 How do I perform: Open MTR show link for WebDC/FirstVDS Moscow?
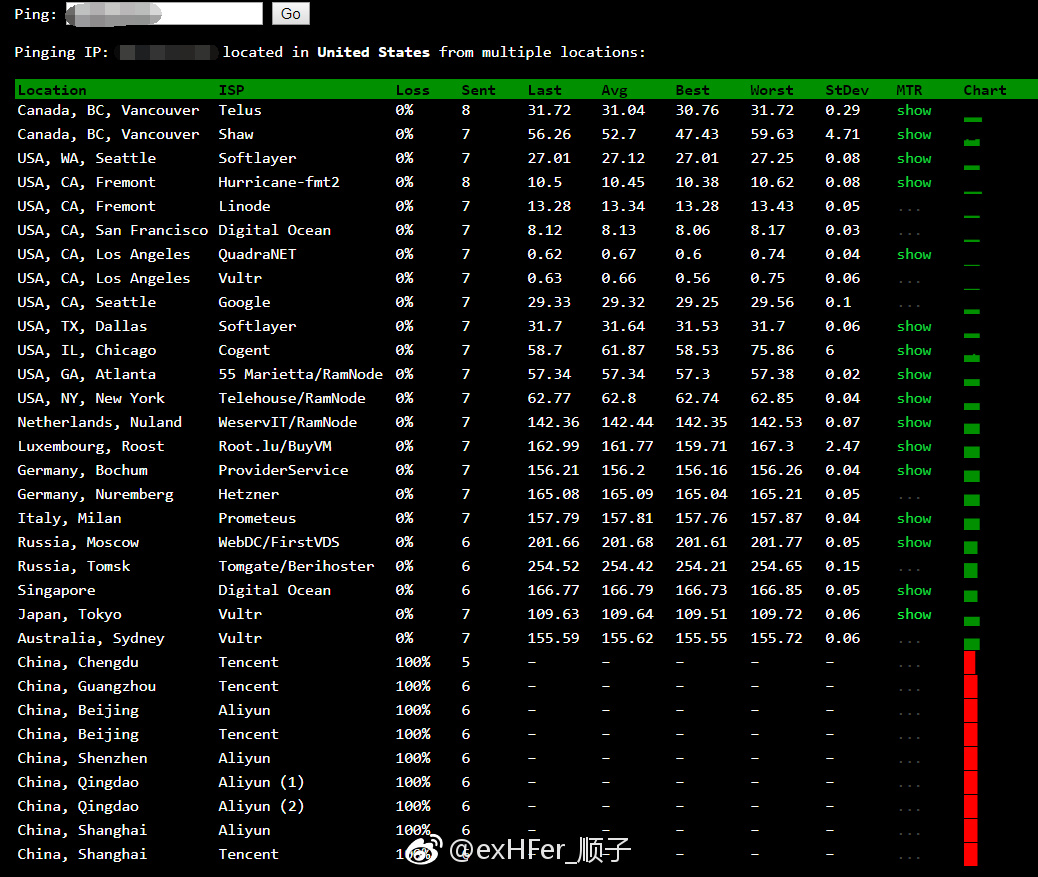914,542
